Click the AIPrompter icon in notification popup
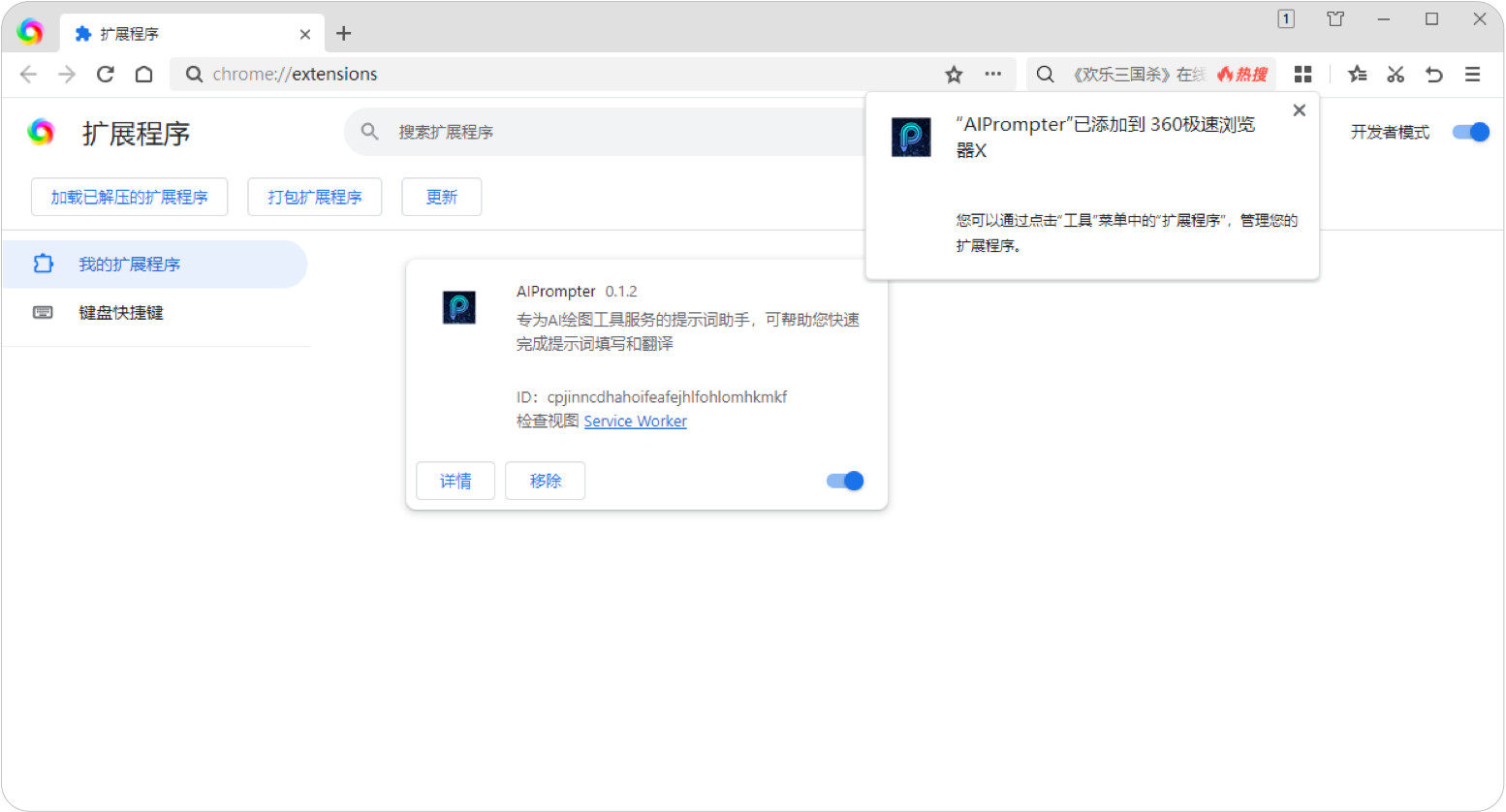Image resolution: width=1506 pixels, height=812 pixels. point(911,138)
